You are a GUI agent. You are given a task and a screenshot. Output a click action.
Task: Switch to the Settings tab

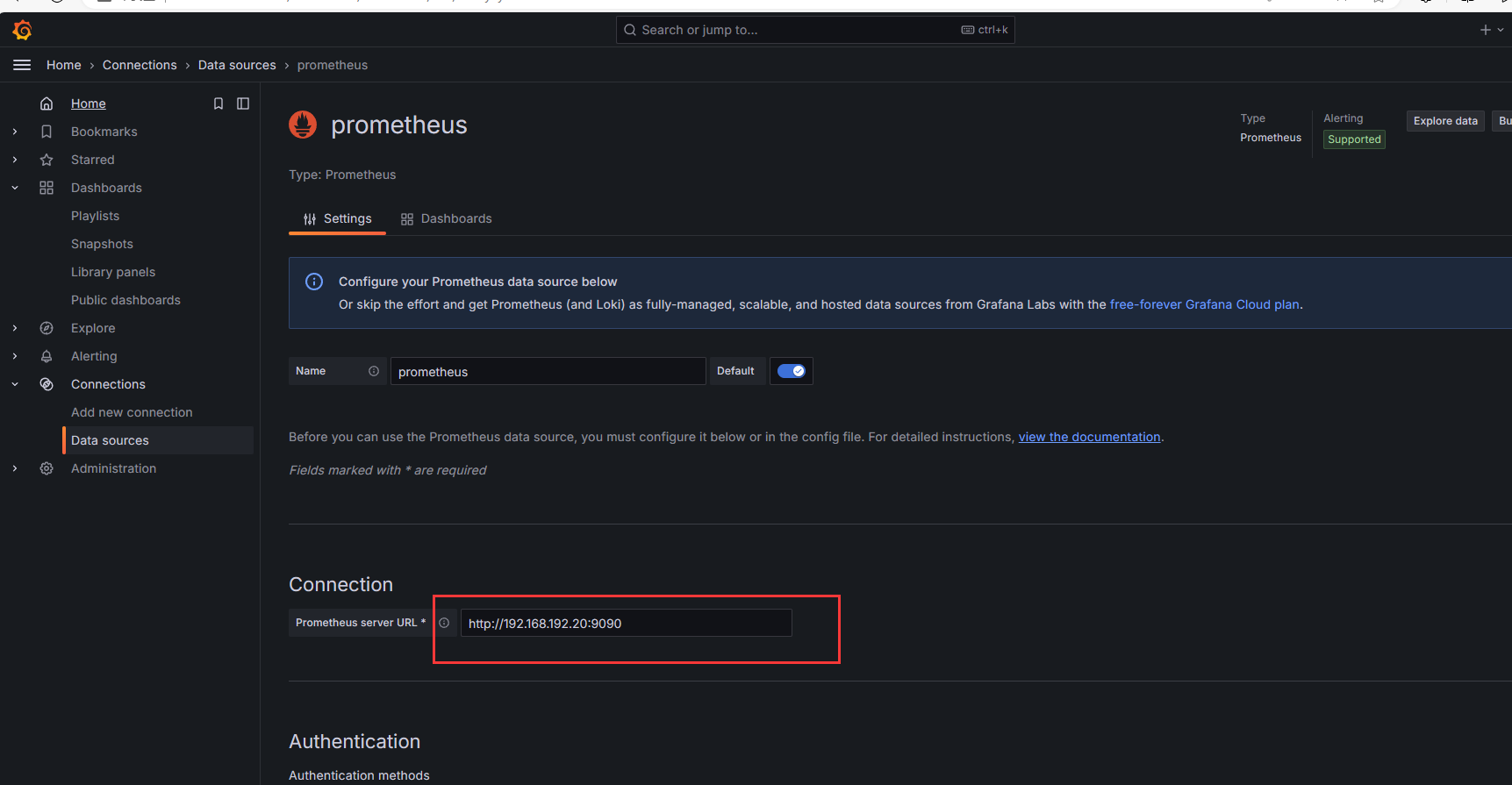pyautogui.click(x=337, y=218)
